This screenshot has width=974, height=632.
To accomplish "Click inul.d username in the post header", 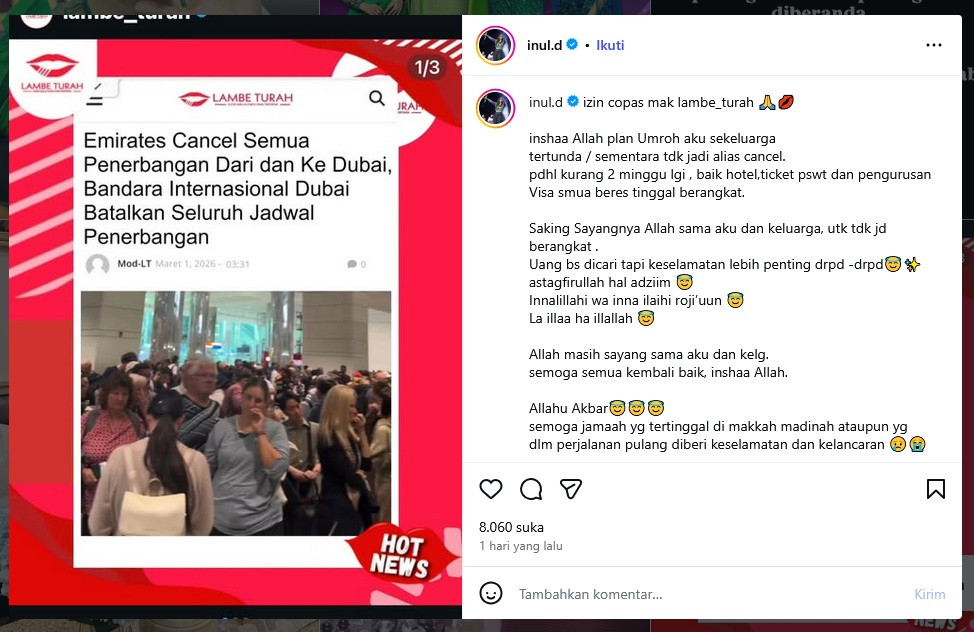I will point(545,45).
